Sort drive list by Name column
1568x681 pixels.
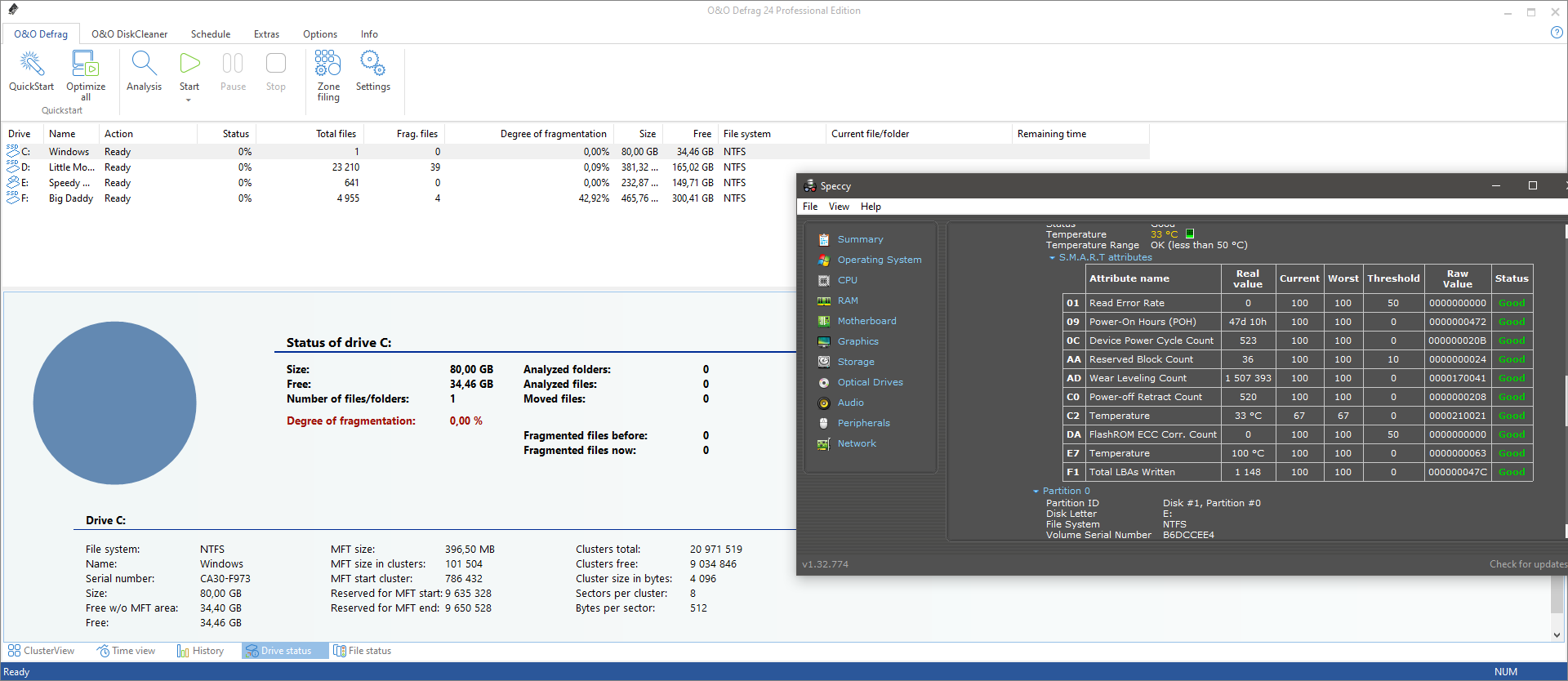pyautogui.click(x=72, y=134)
